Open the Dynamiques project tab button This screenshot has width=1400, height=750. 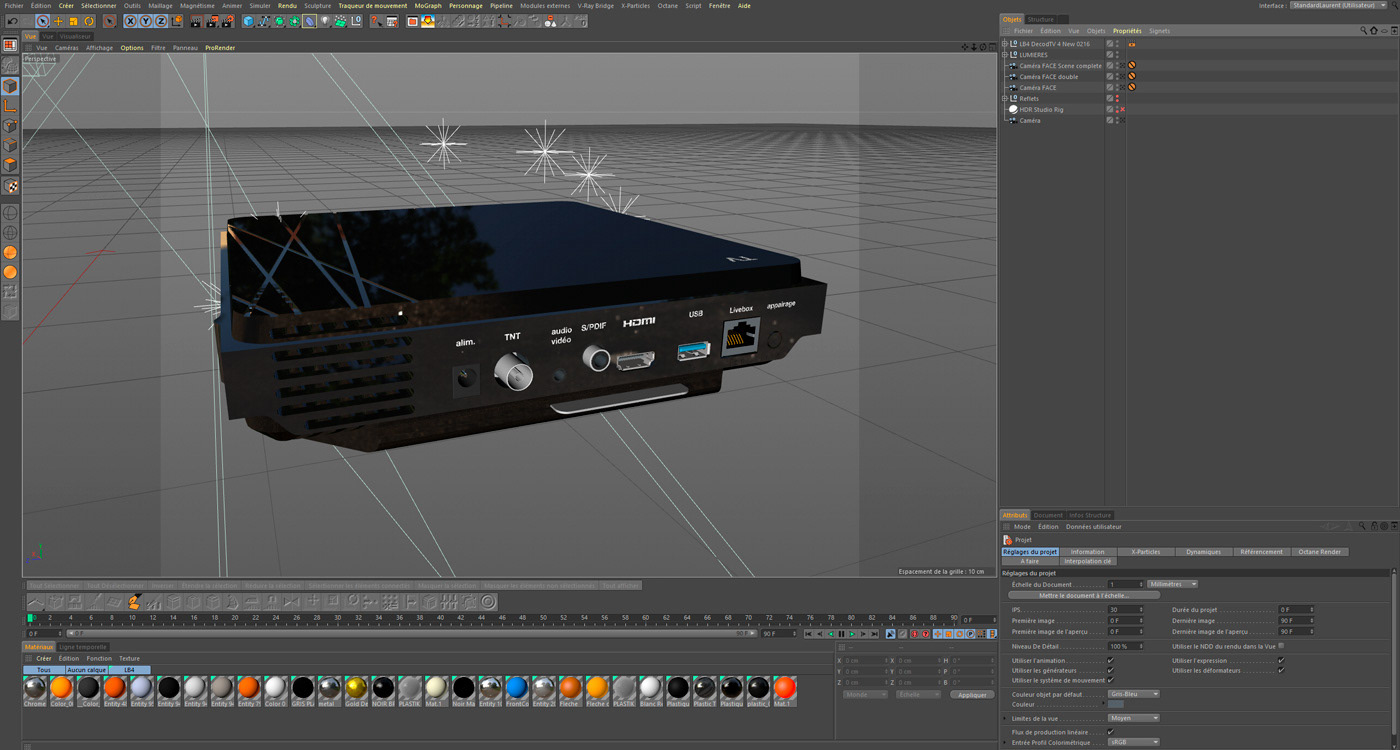coord(1204,552)
